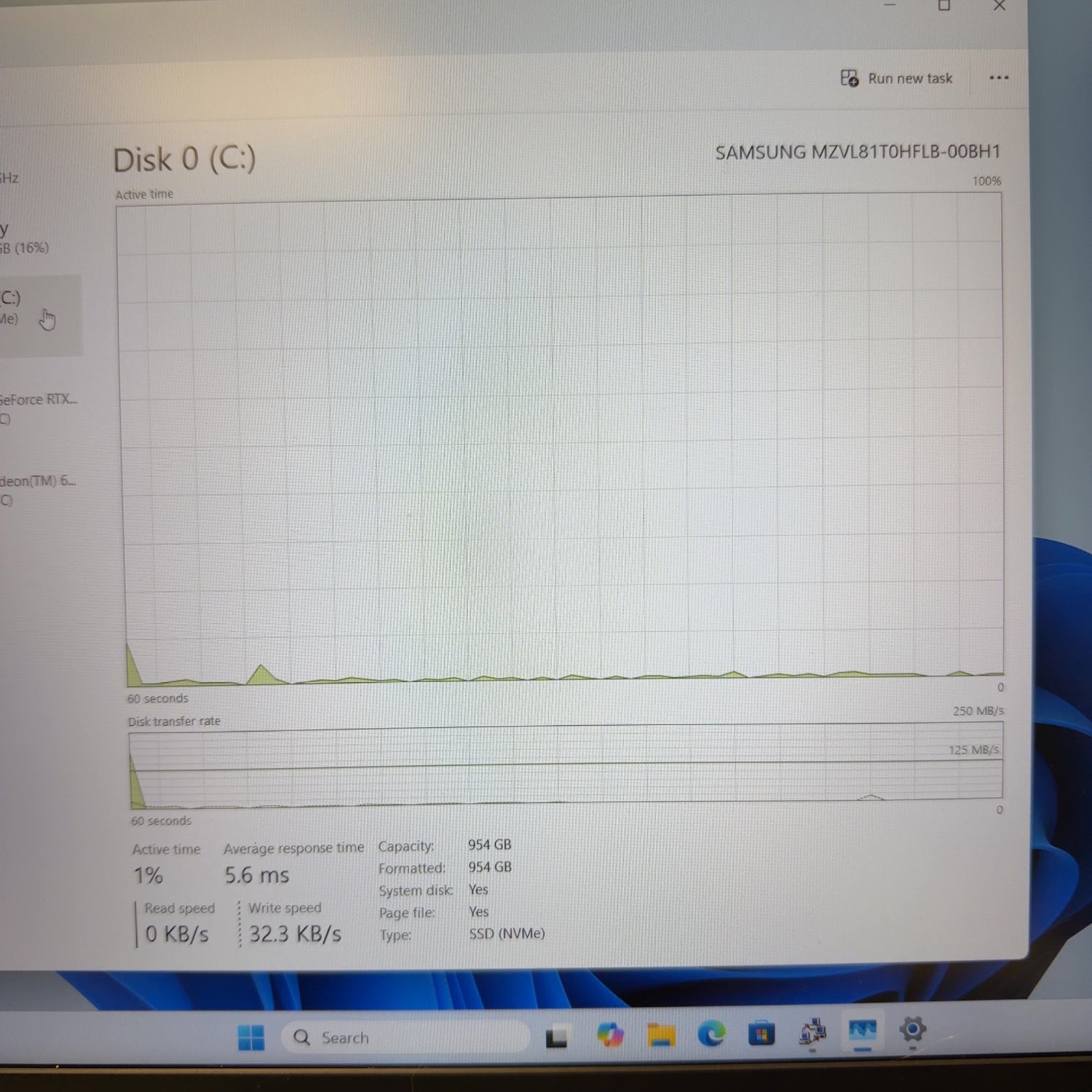Screen dimensions: 1092x1092
Task: Open Microsoft Edge from the taskbar
Action: (x=711, y=1033)
